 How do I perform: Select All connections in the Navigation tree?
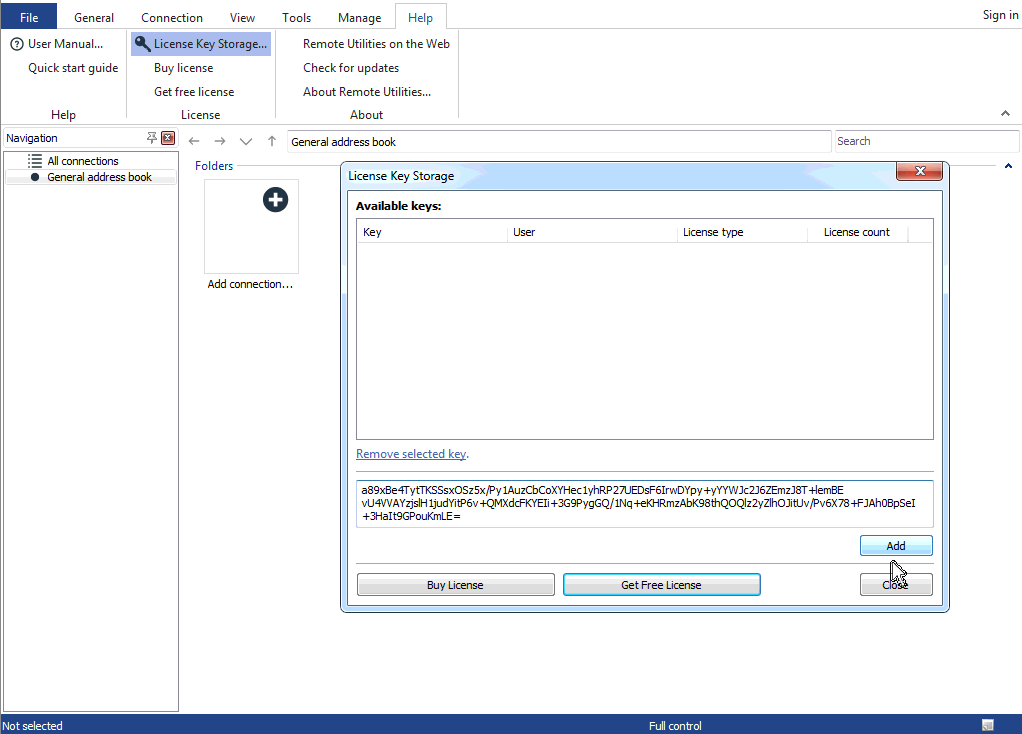click(82, 161)
